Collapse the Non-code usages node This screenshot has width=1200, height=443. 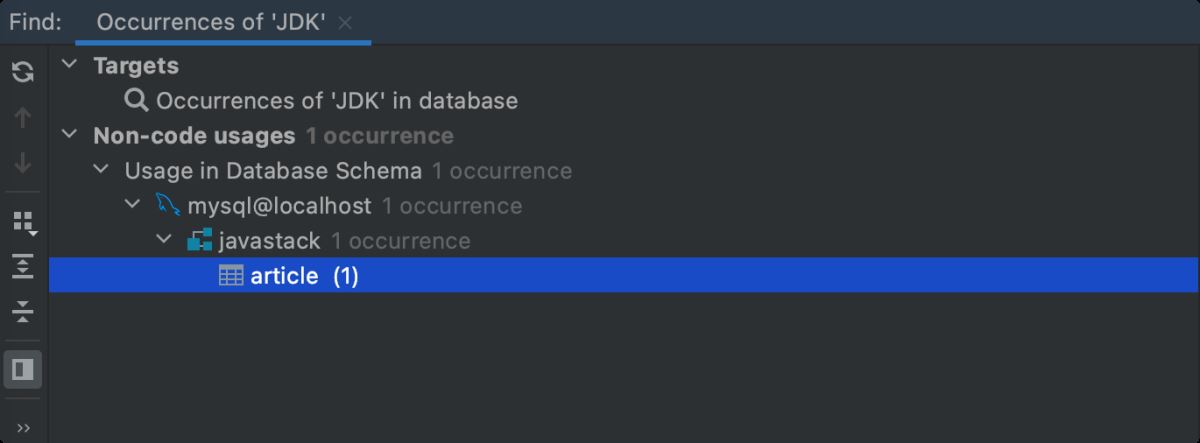69,135
